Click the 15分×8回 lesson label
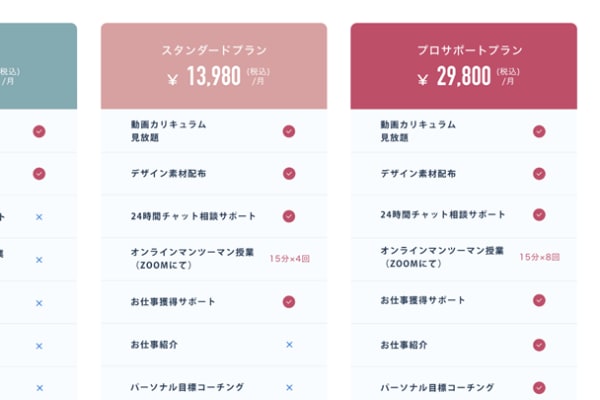 tap(539, 258)
